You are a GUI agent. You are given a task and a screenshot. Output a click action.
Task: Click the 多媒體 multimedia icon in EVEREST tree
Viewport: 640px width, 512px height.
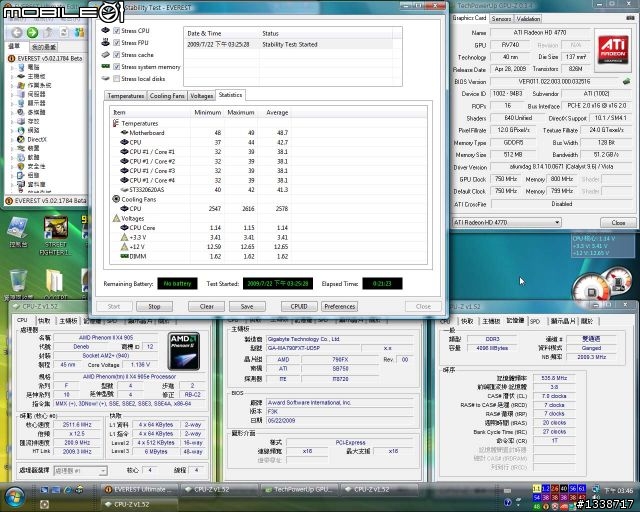(21, 112)
